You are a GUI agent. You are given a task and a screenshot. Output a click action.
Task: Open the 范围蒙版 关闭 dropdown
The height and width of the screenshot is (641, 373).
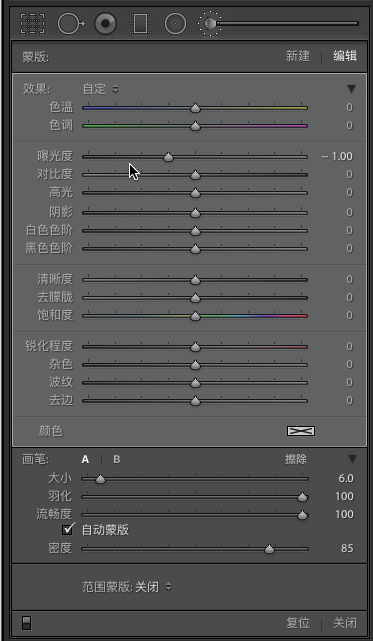(127, 587)
